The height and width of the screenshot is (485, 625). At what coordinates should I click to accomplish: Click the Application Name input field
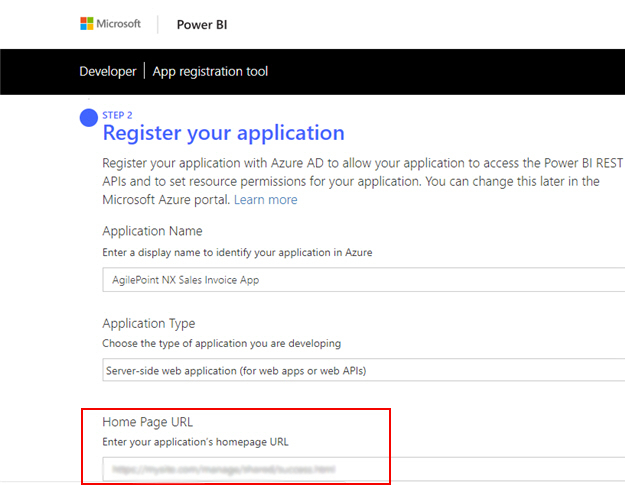click(x=364, y=280)
